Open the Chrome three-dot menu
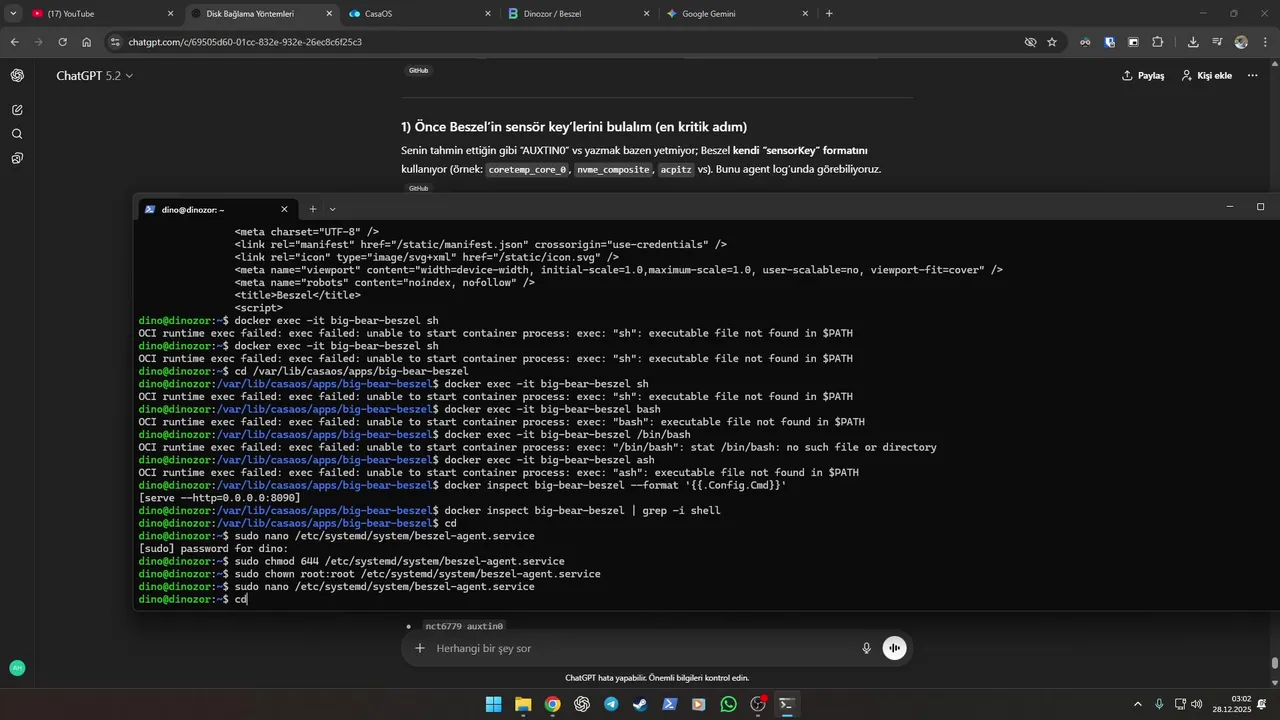Viewport: 1280px width, 720px height. 1265,42
